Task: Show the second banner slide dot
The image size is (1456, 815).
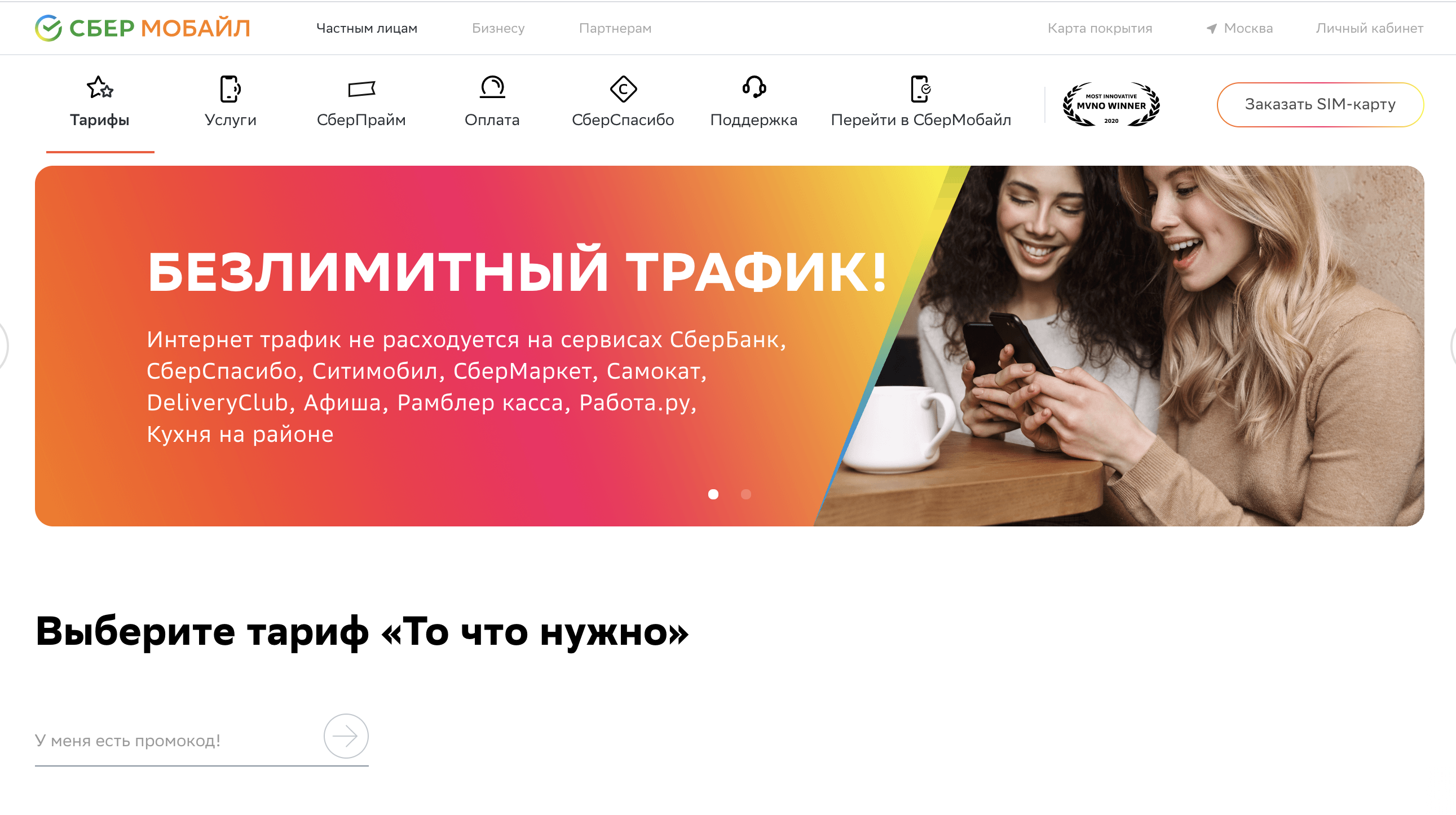Action: 747,495
